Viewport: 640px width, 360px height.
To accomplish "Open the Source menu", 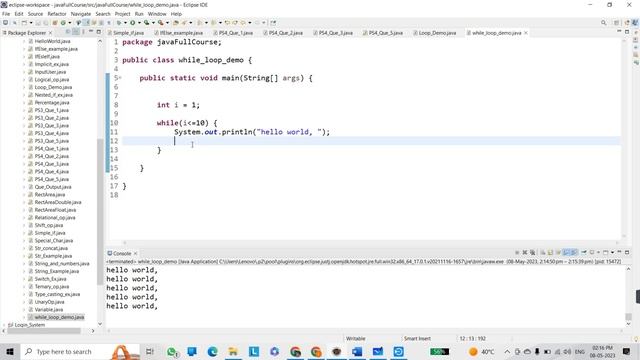I will (x=35, y=14).
